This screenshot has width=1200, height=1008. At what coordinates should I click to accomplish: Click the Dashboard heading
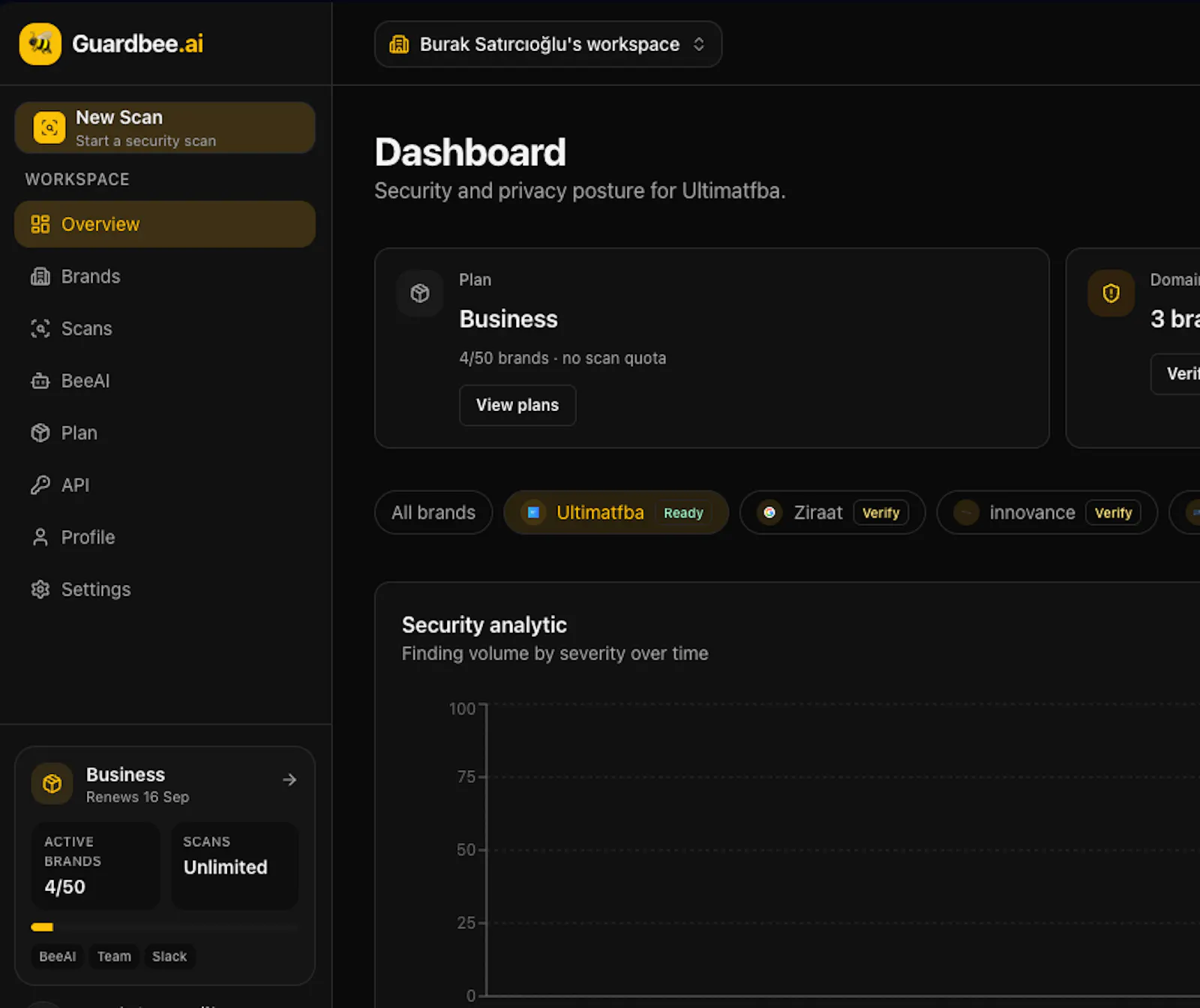tap(470, 152)
